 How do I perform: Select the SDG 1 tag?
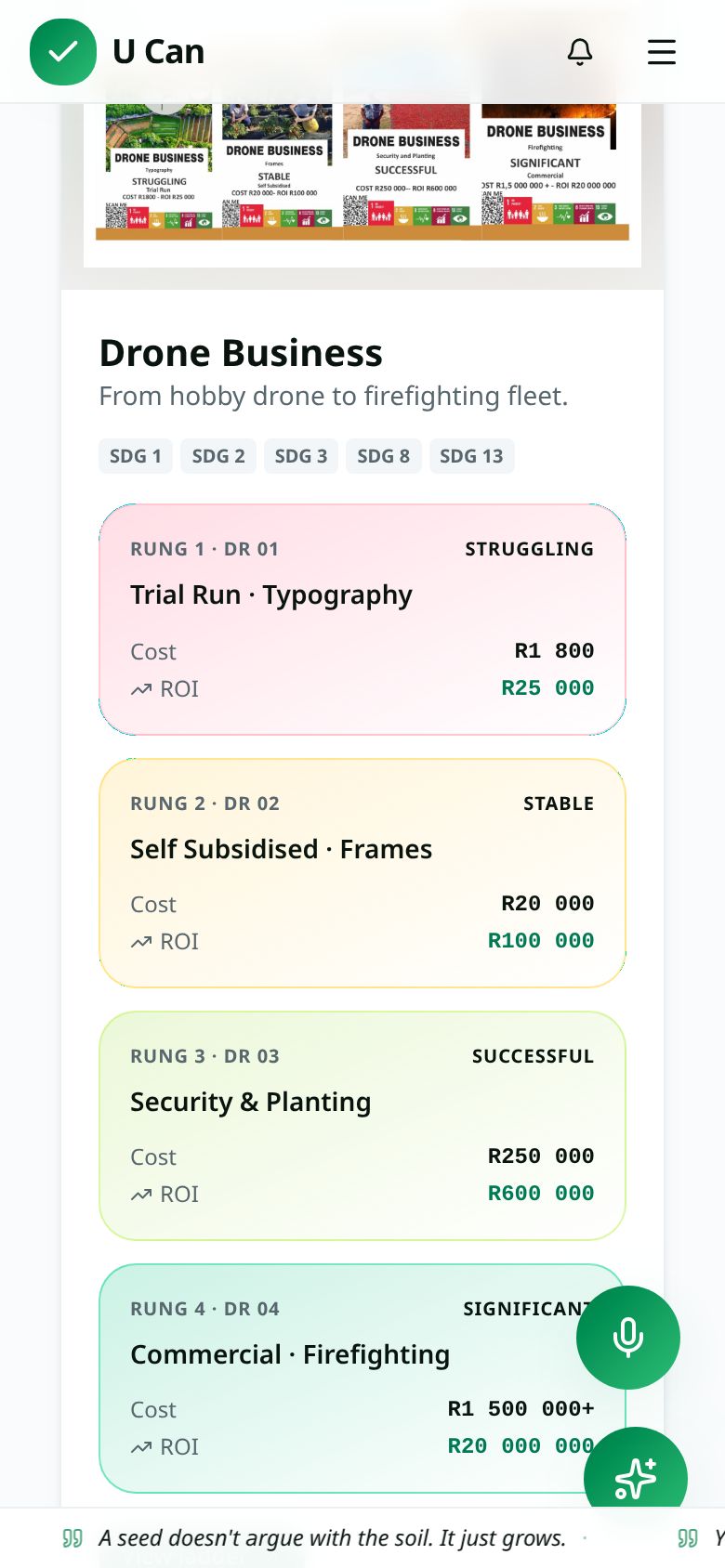[136, 456]
